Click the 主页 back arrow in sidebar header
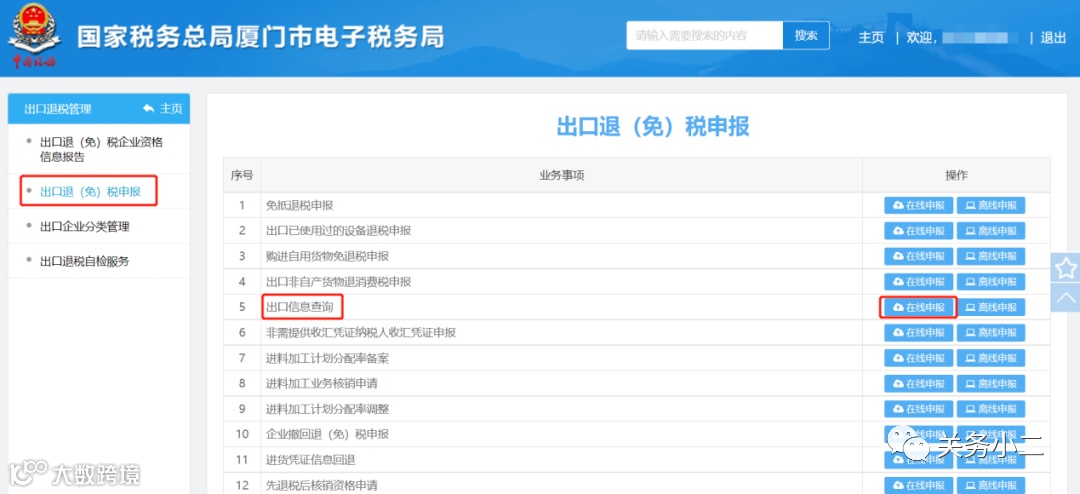The width and height of the screenshot is (1080, 494). 163,109
